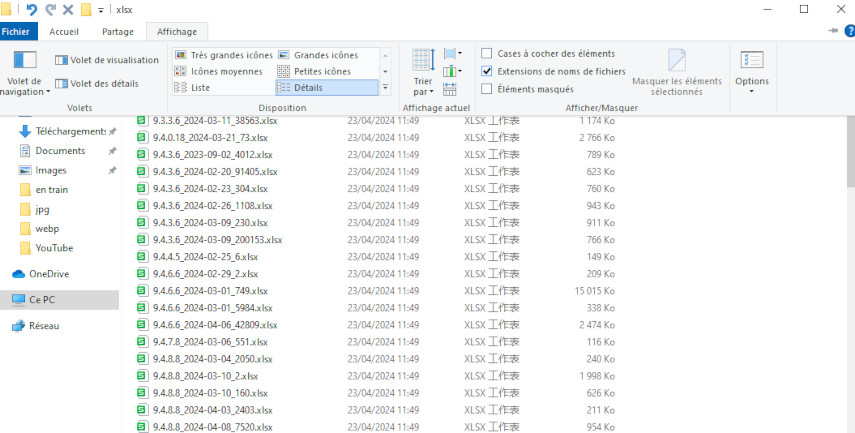Viewport: 855px width, 433px height.
Task: Click icon of 9.4.8.8_2024-03-04_2050.xlsx
Action: coord(142,359)
